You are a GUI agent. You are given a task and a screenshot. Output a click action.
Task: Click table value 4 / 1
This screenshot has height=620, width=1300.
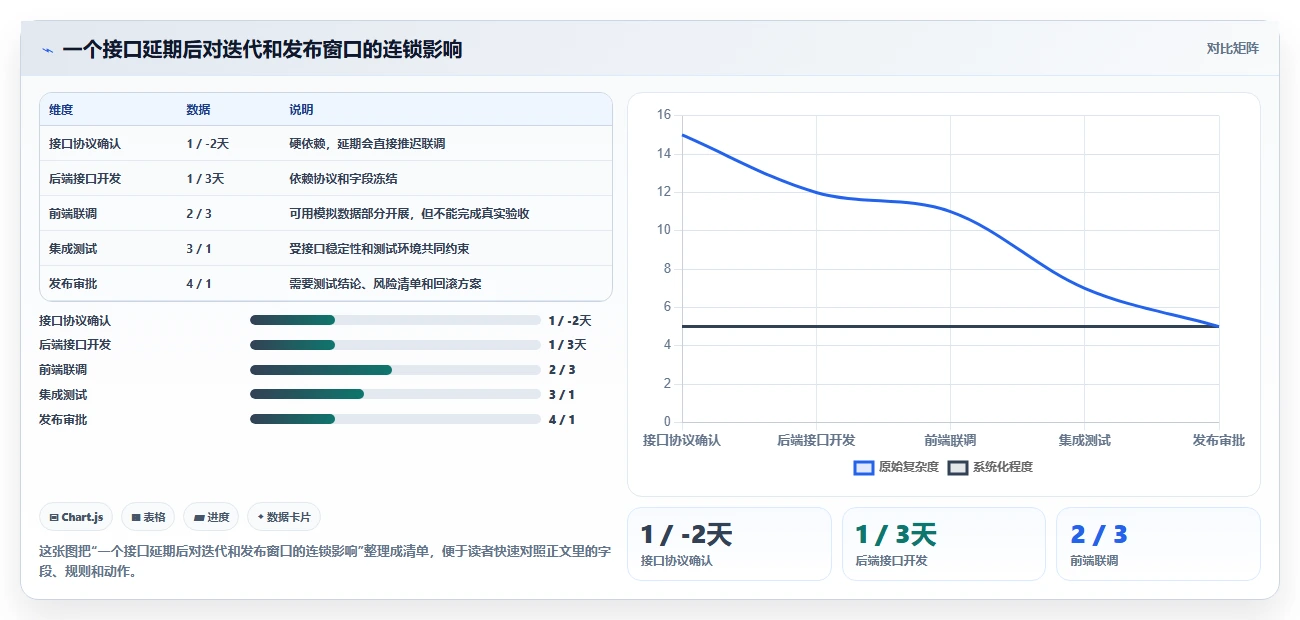pos(199,284)
